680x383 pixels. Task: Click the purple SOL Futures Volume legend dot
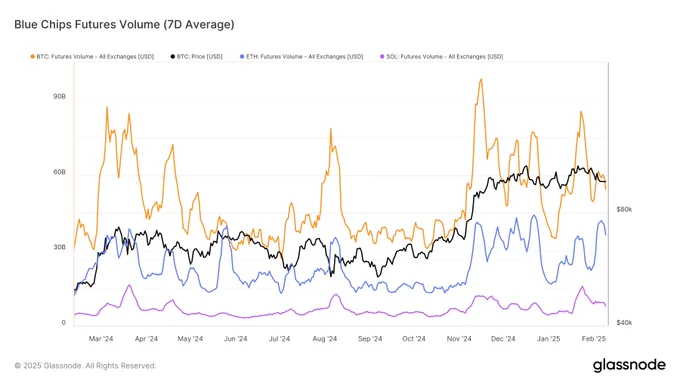(x=382, y=57)
